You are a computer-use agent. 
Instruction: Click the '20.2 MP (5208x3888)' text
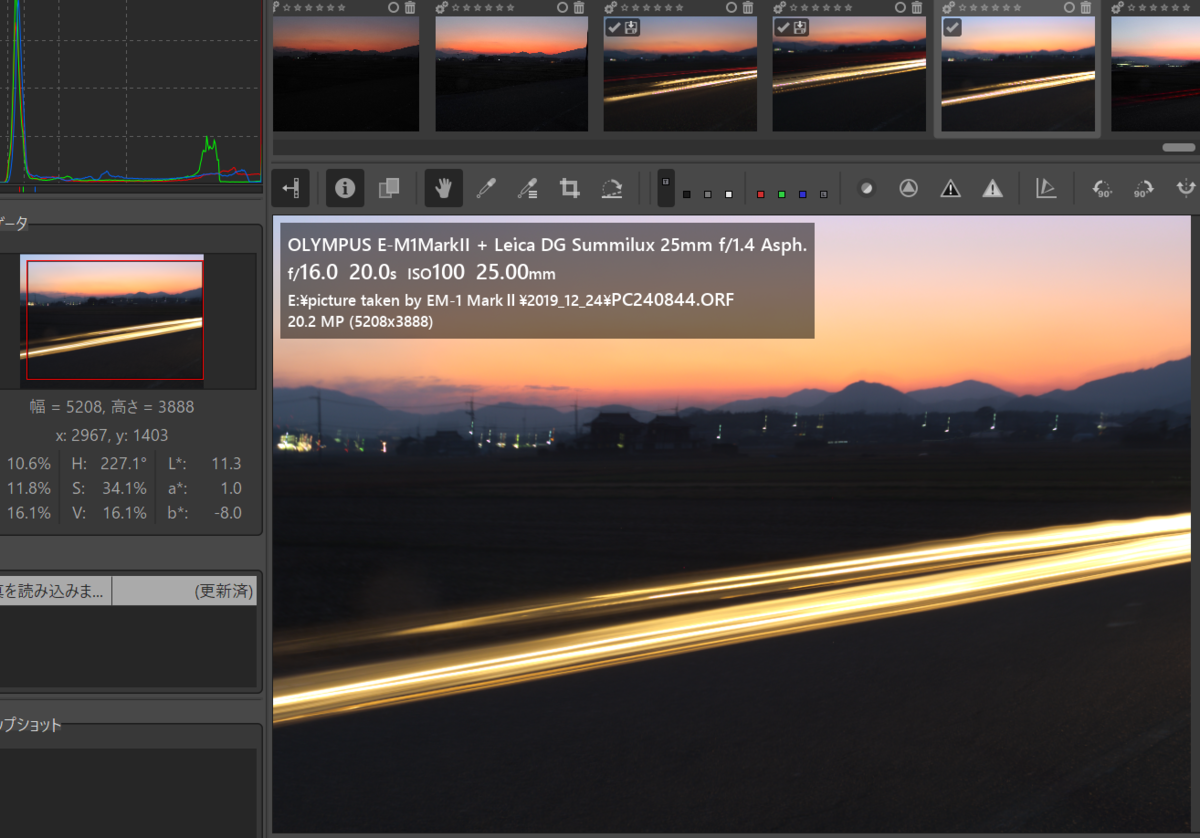click(x=360, y=322)
